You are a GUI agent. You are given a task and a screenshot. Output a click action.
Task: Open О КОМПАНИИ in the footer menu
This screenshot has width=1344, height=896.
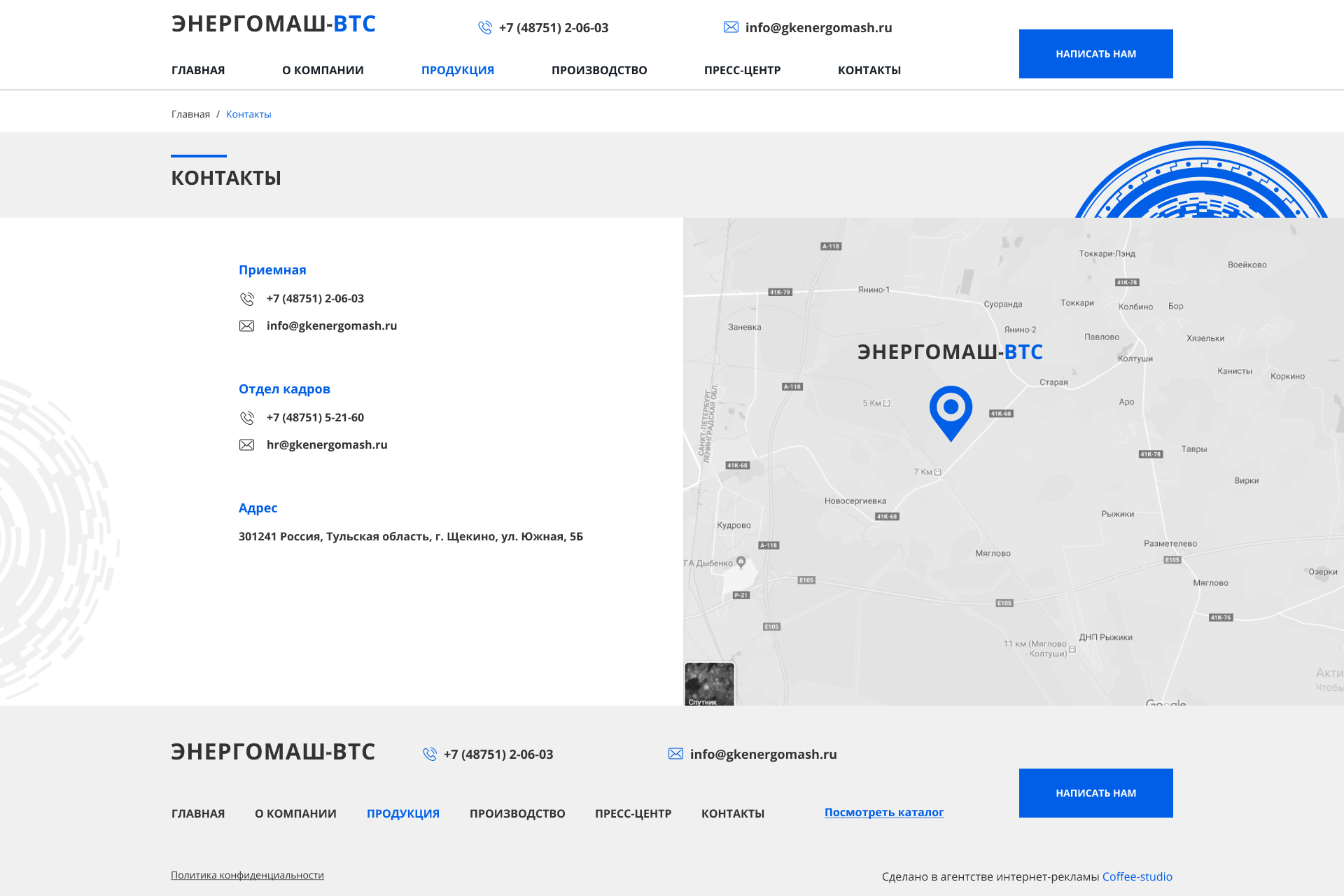[295, 813]
